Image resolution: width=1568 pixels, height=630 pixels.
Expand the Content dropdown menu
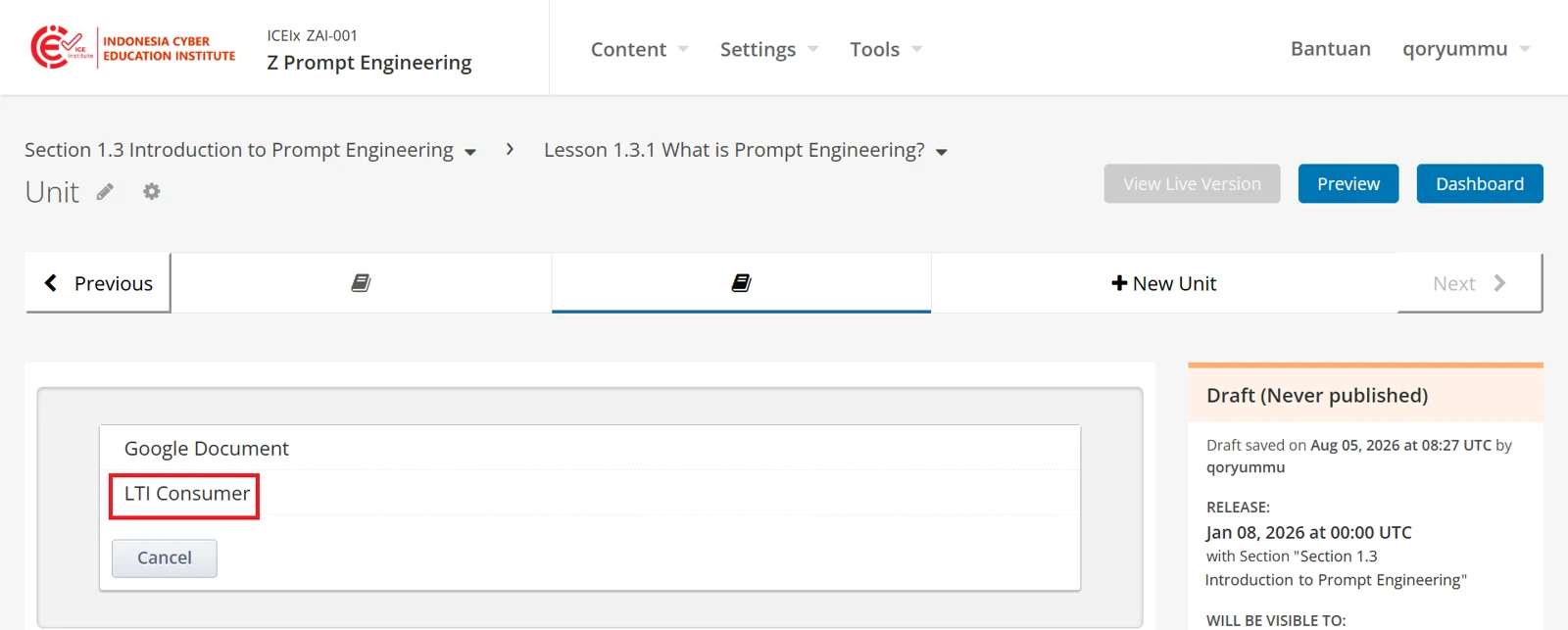640,49
